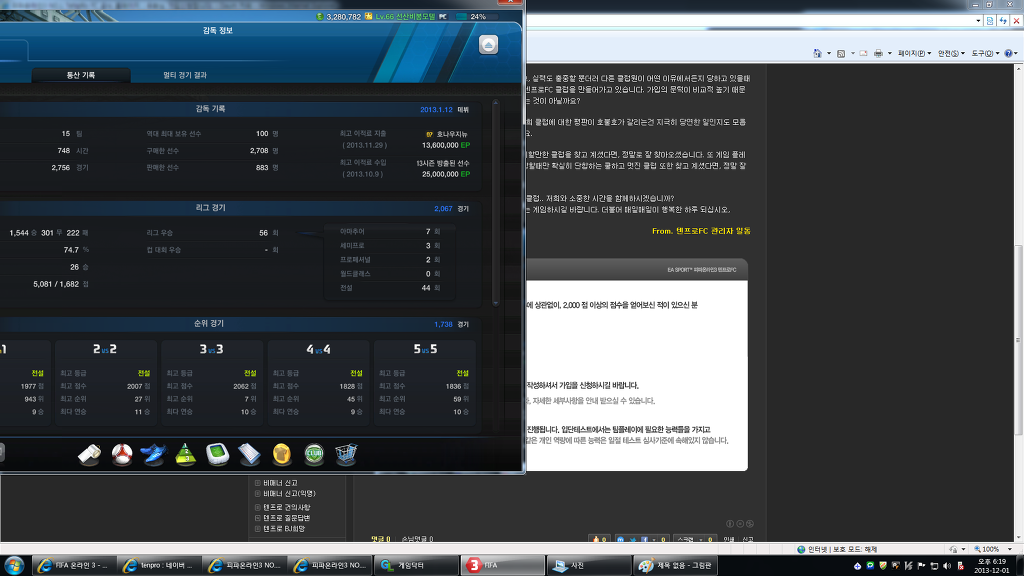This screenshot has width=1024, height=576.
Task: Click the 신고 report link under the post
Action: (748, 540)
